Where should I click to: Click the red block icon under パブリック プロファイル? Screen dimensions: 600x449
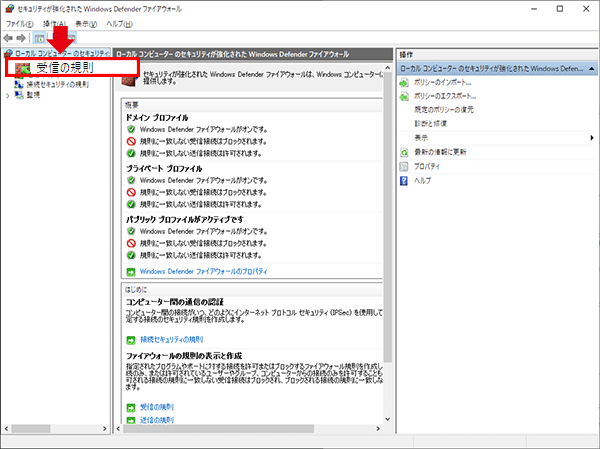click(131, 243)
